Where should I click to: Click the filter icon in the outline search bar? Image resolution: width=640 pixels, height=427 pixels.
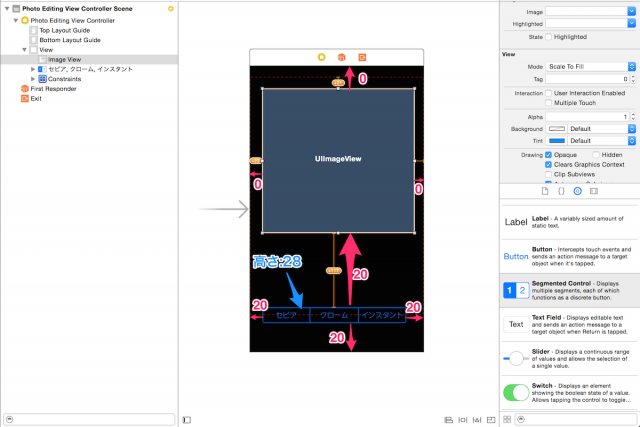[10, 419]
